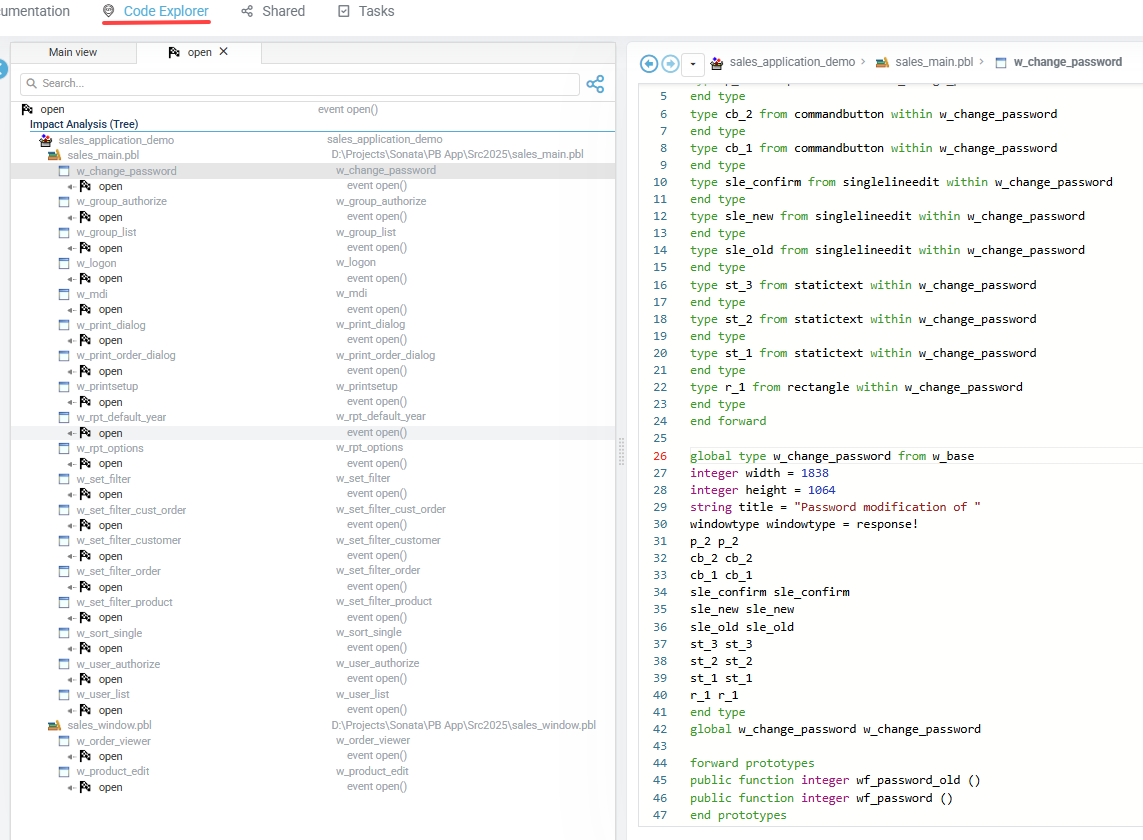
Task: Switch to the Code Explorer tab
Action: (x=156, y=12)
